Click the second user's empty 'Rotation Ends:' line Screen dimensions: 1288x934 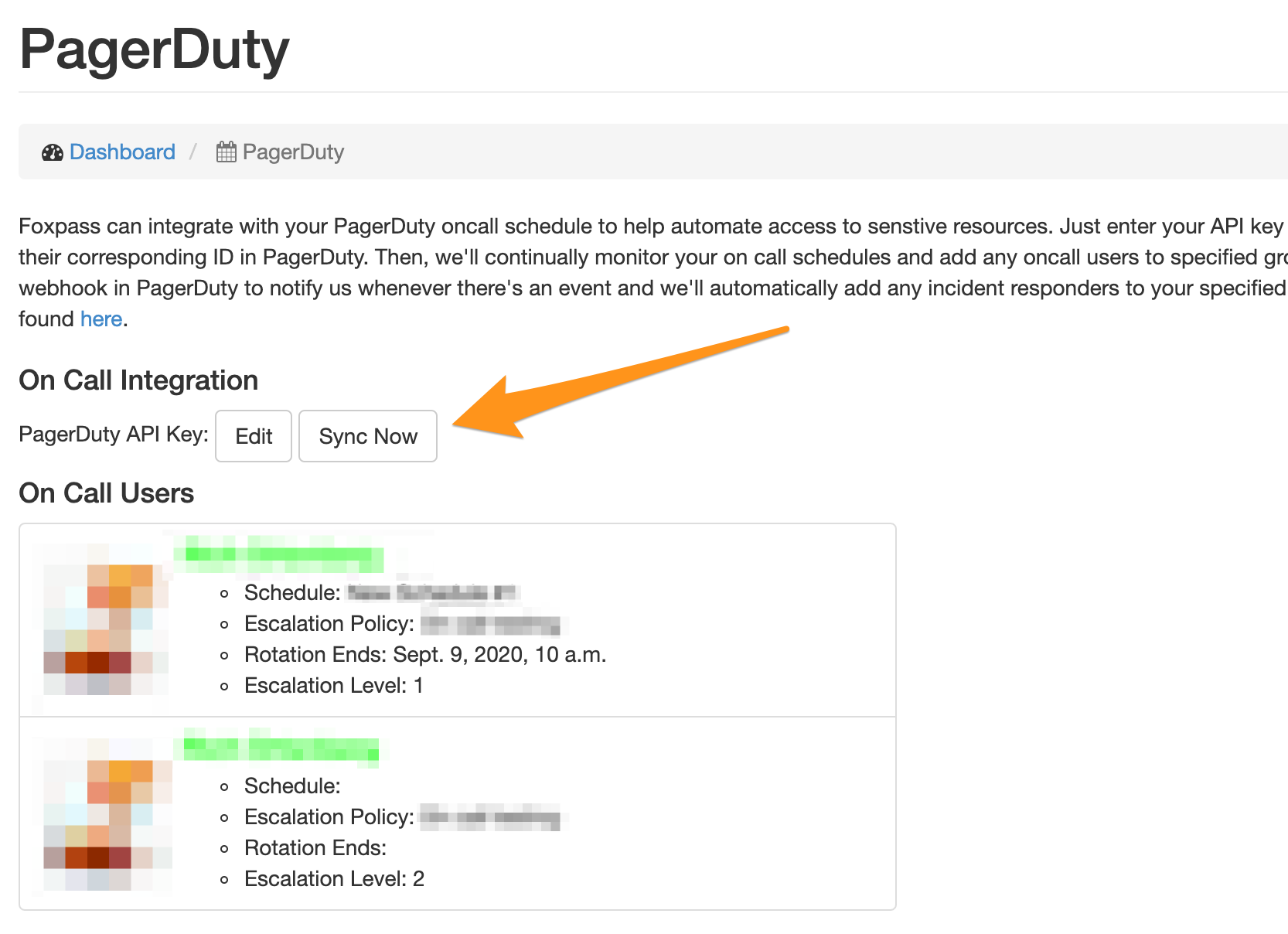[315, 848]
